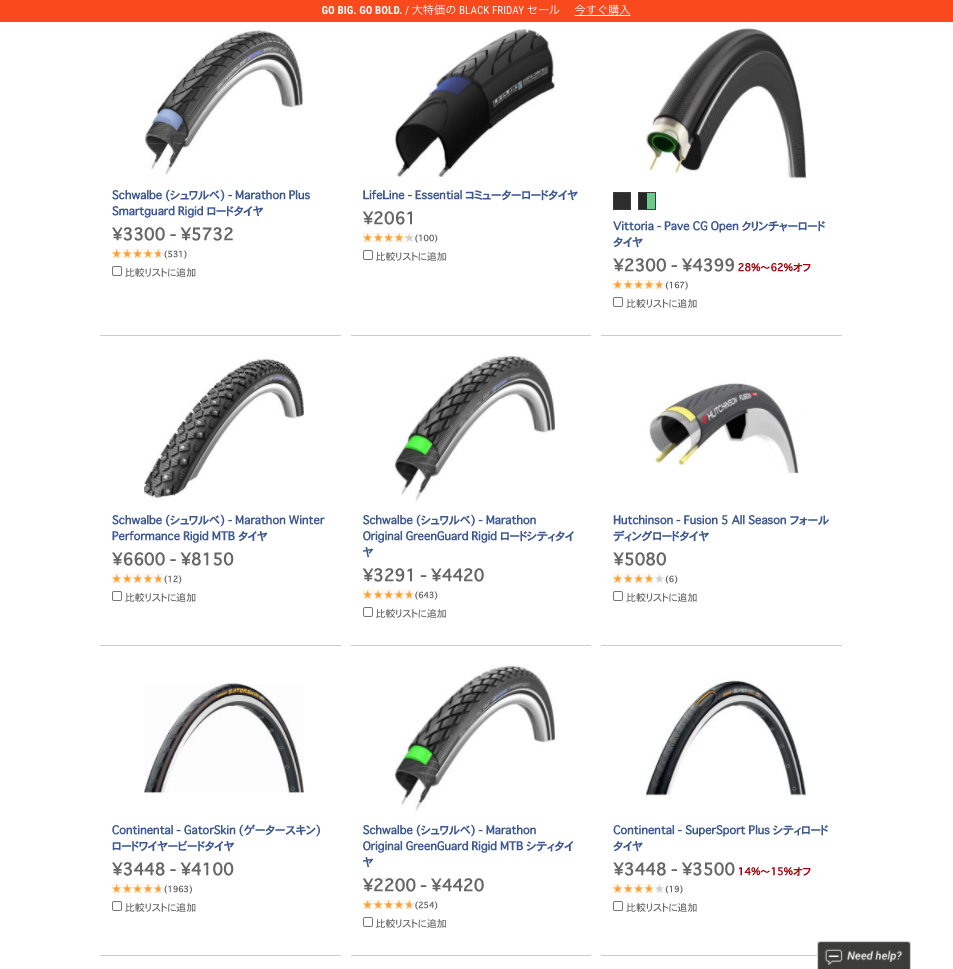
Task: Click star rating for Marathon GreenGuard (643)
Action: pos(388,595)
